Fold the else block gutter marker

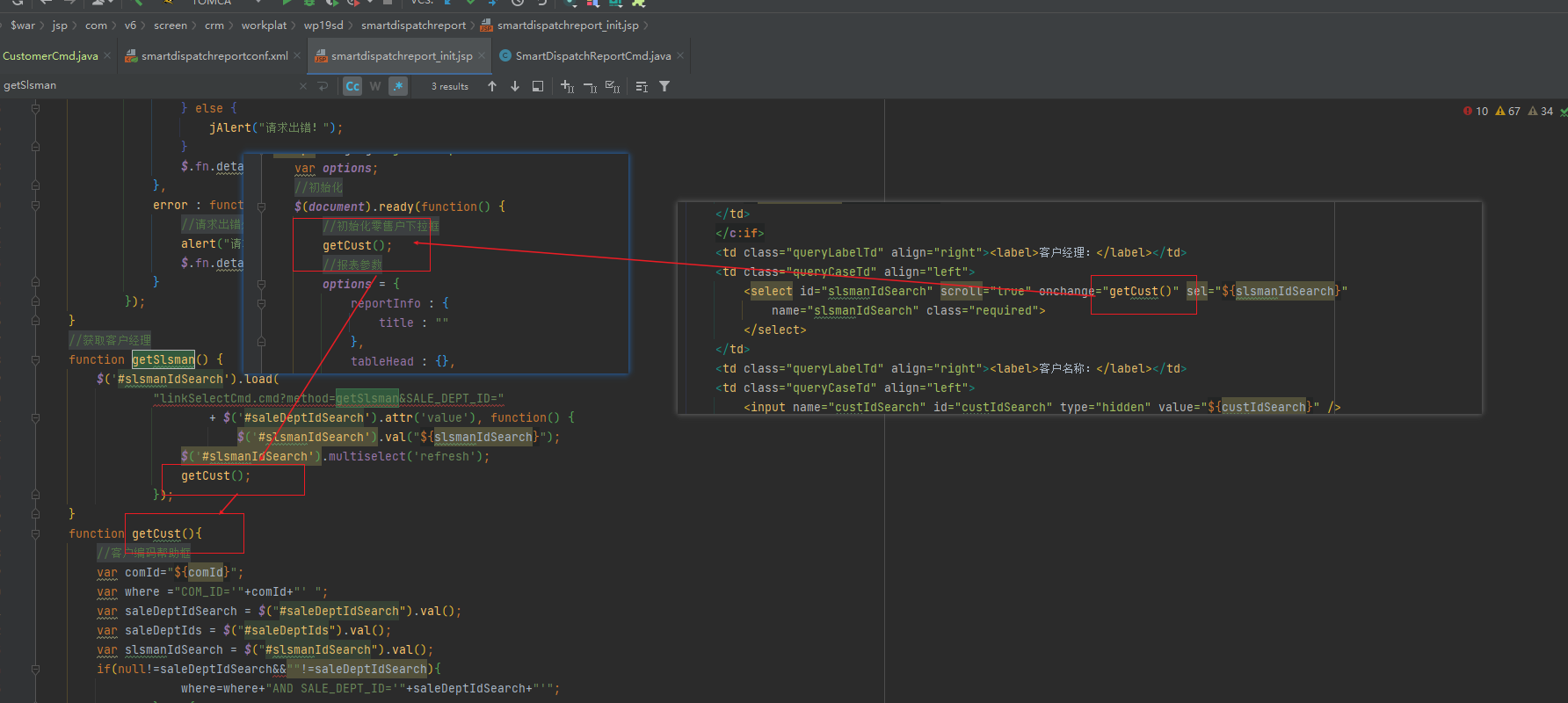click(35, 108)
